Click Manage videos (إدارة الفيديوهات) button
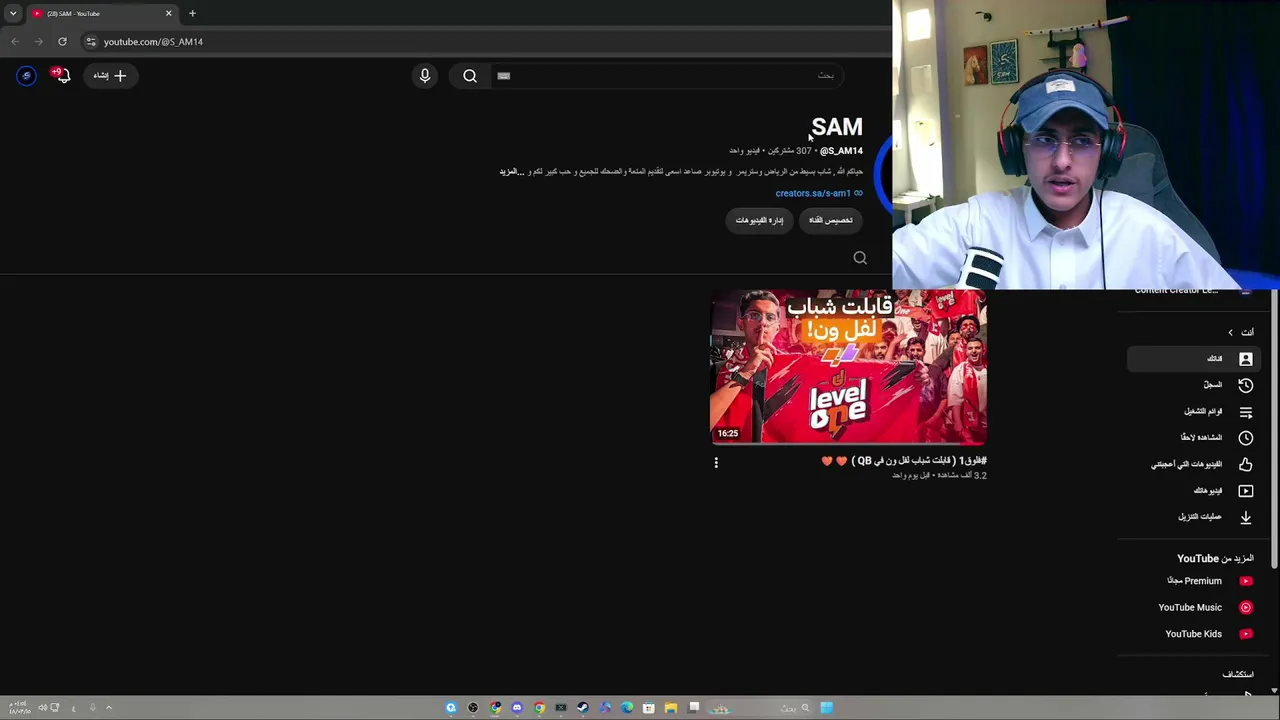Image resolution: width=1280 pixels, height=720 pixels. pyautogui.click(x=760, y=220)
